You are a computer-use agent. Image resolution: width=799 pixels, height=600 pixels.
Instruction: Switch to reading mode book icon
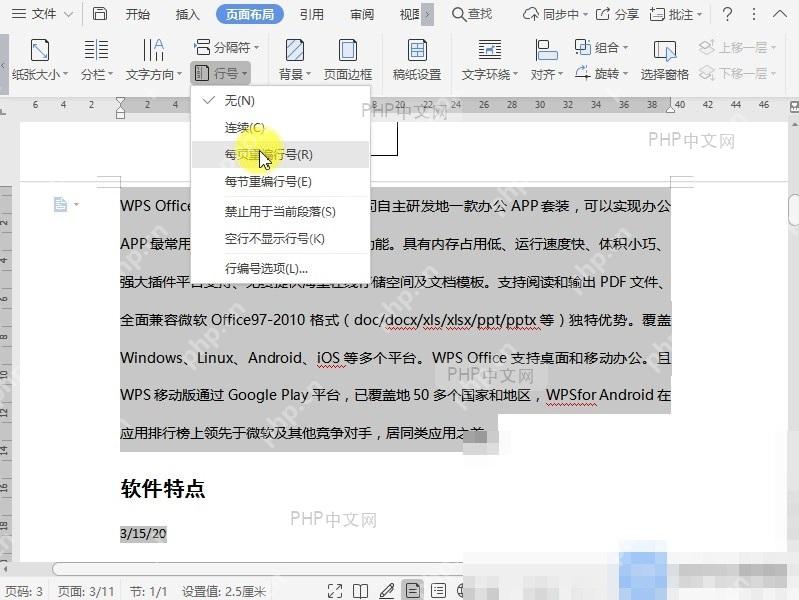[360, 591]
